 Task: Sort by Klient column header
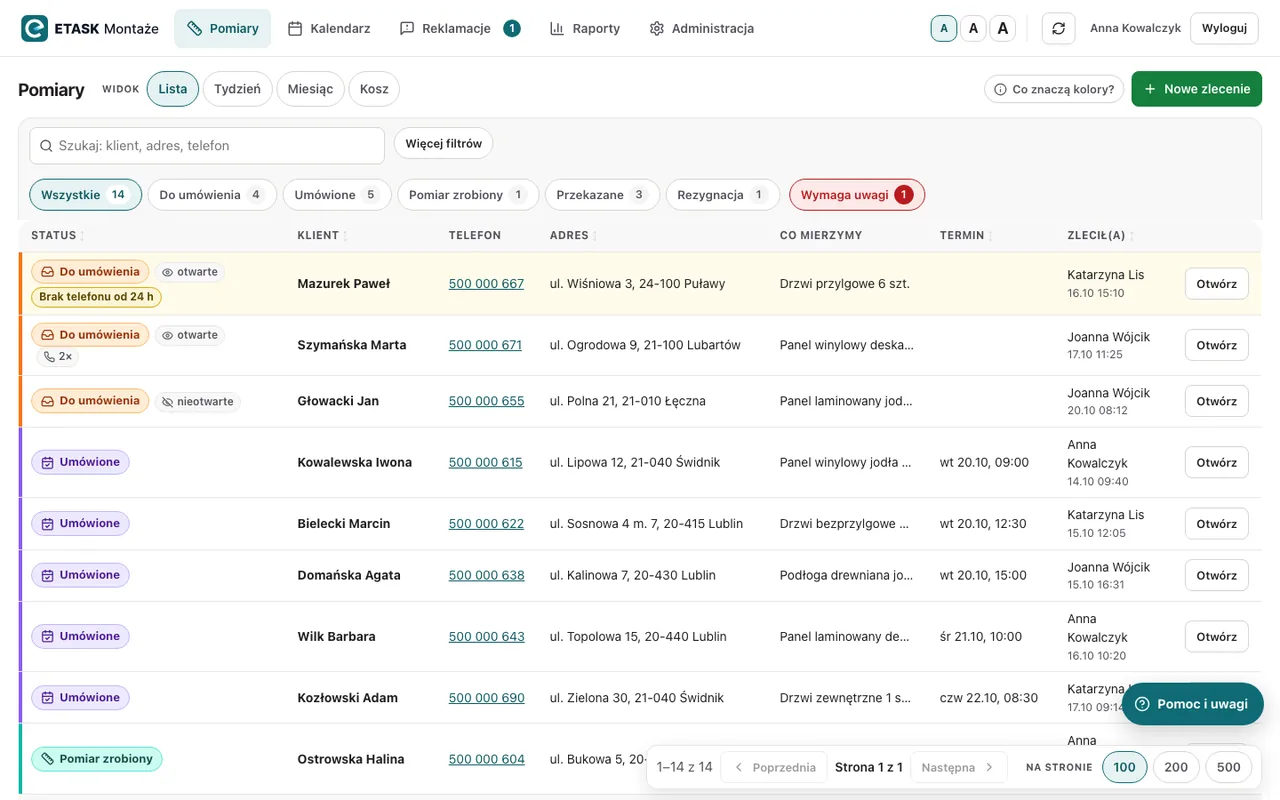click(323, 236)
